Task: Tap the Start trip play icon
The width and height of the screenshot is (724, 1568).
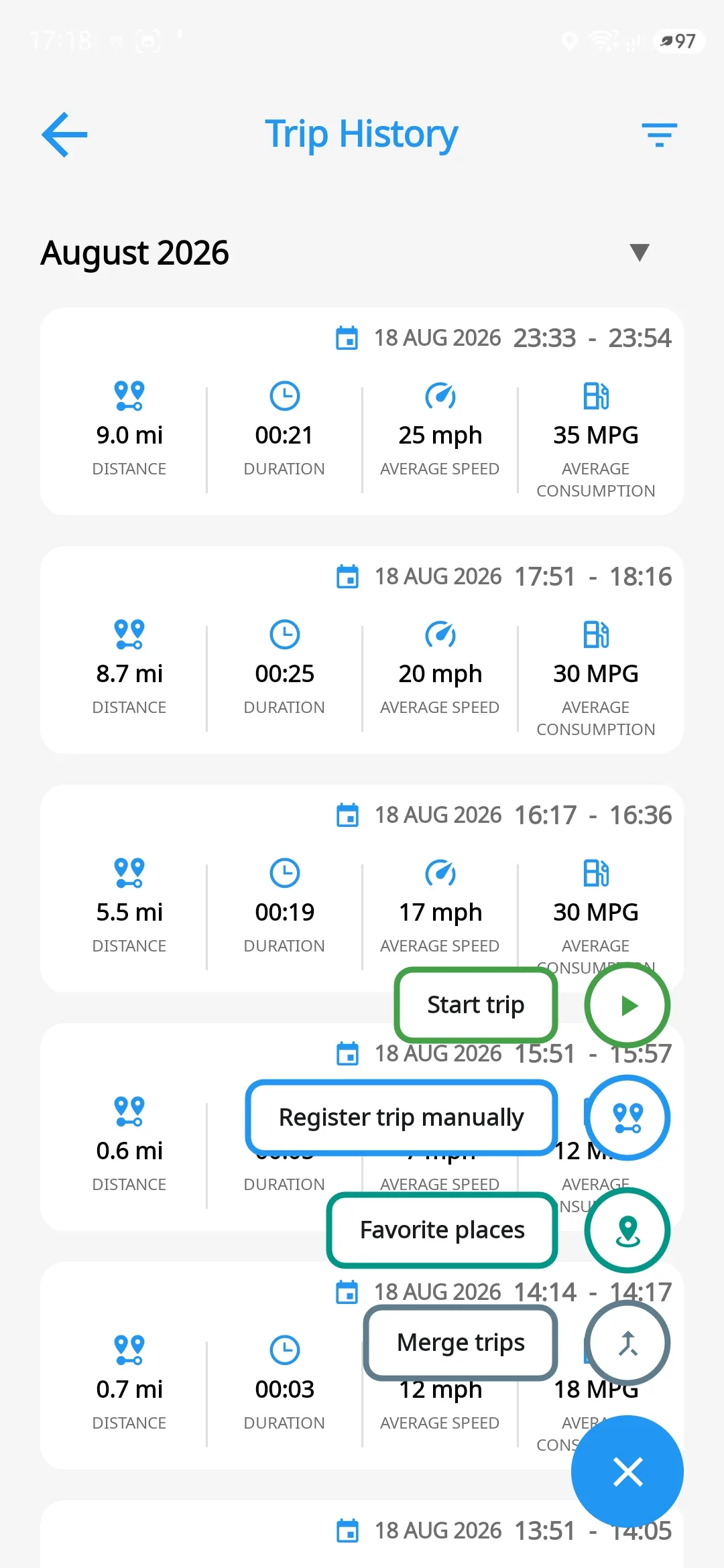Action: (x=627, y=1005)
